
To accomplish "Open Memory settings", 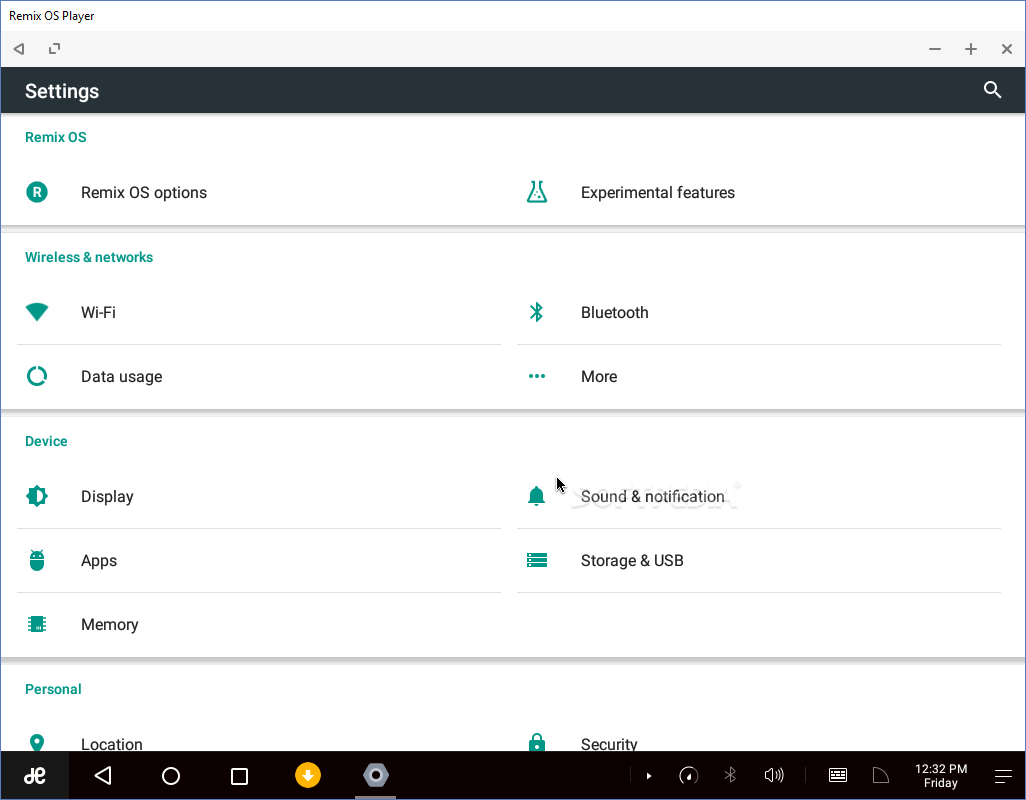I will tap(258, 625).
